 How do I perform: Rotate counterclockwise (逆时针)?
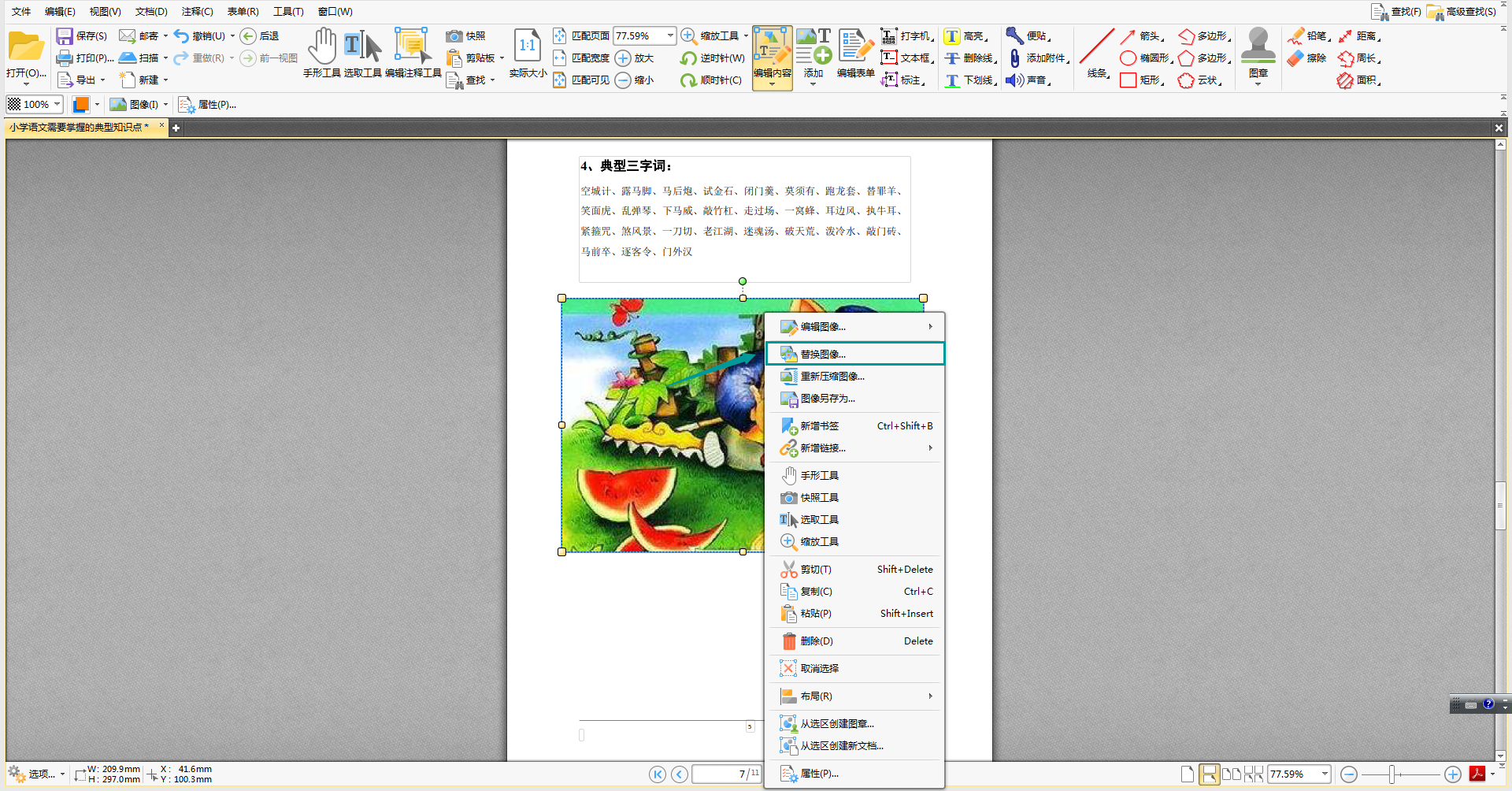(712, 58)
